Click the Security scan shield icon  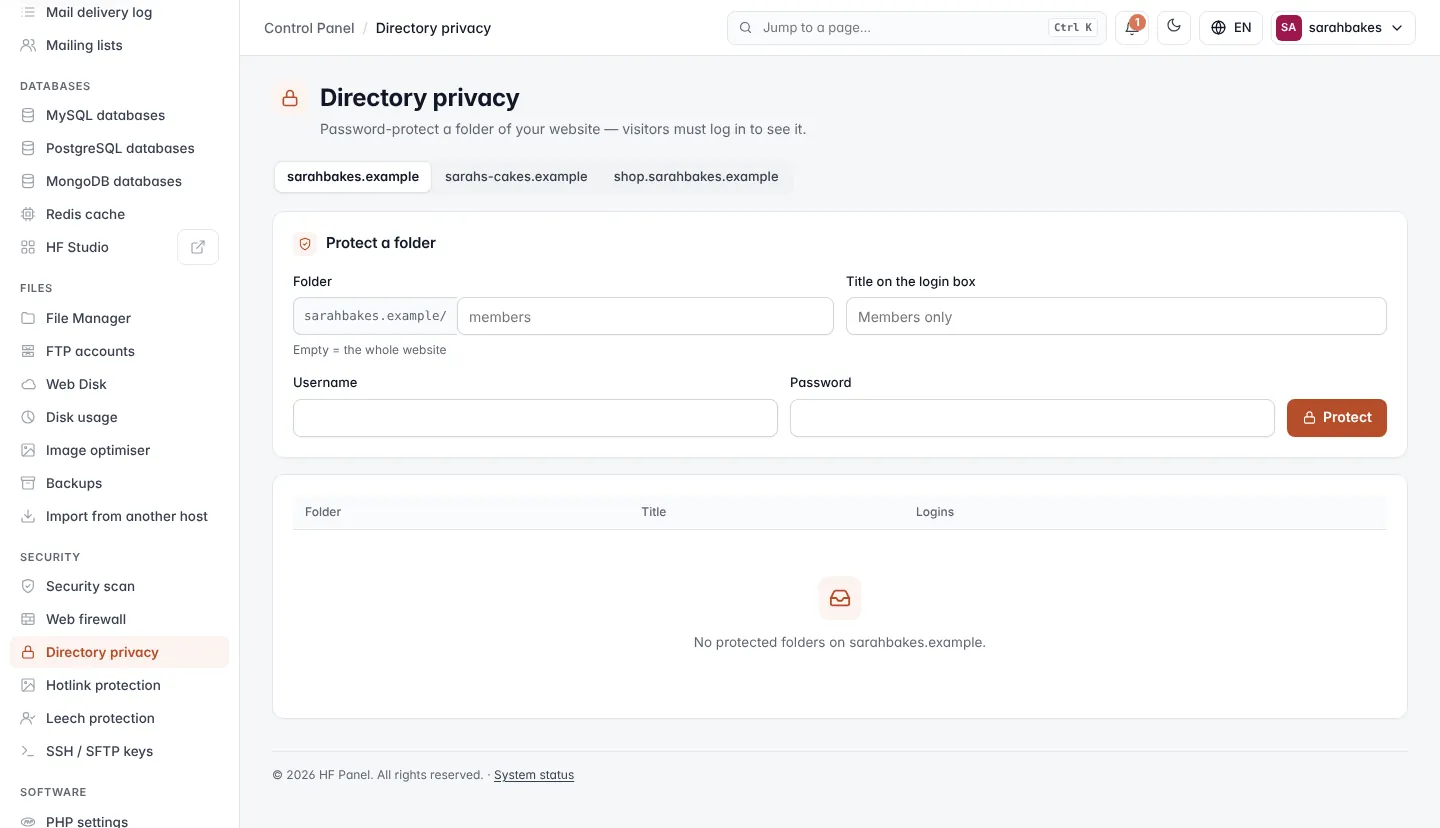(28, 586)
